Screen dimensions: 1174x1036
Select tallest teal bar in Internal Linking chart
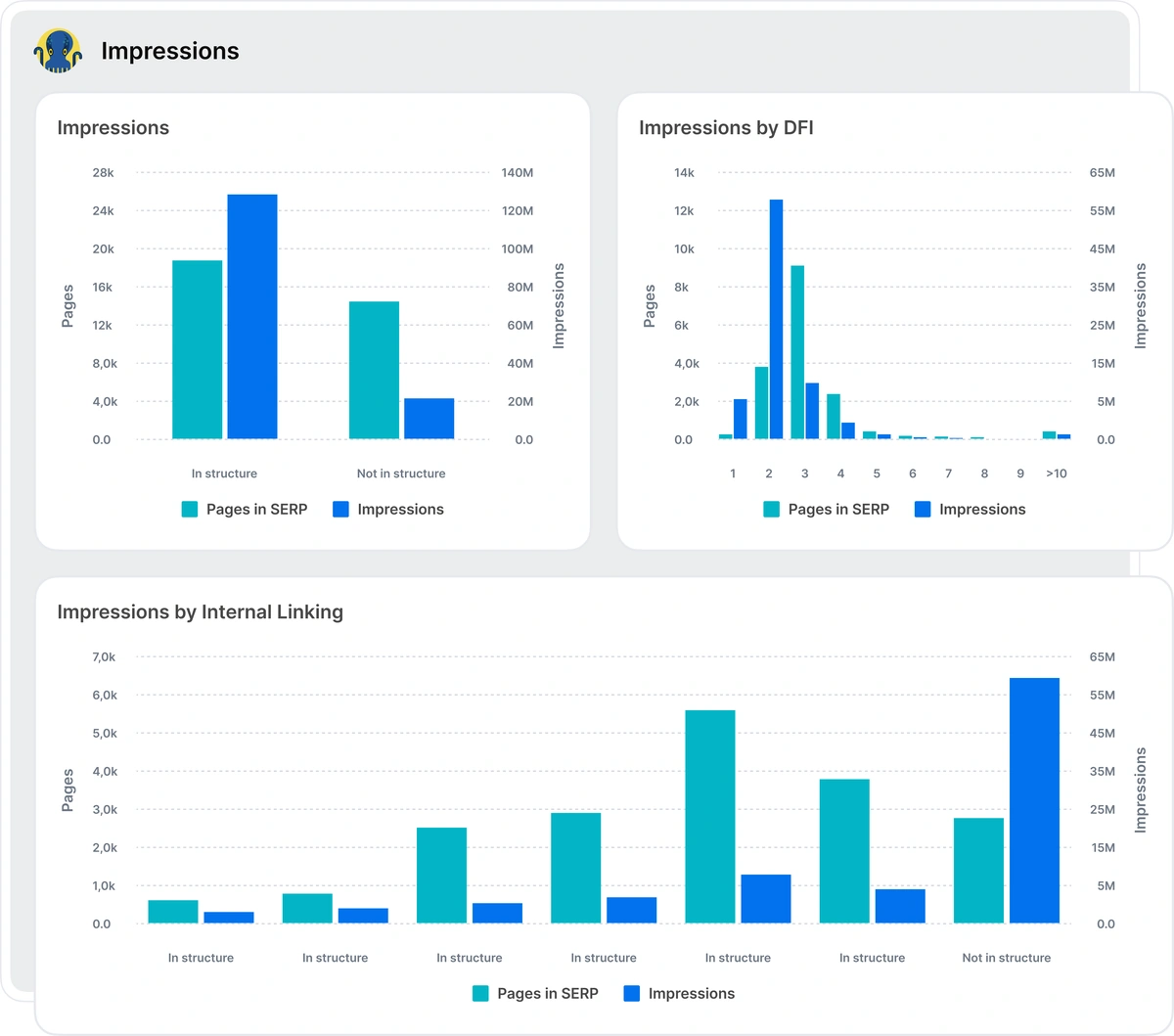[x=710, y=817]
